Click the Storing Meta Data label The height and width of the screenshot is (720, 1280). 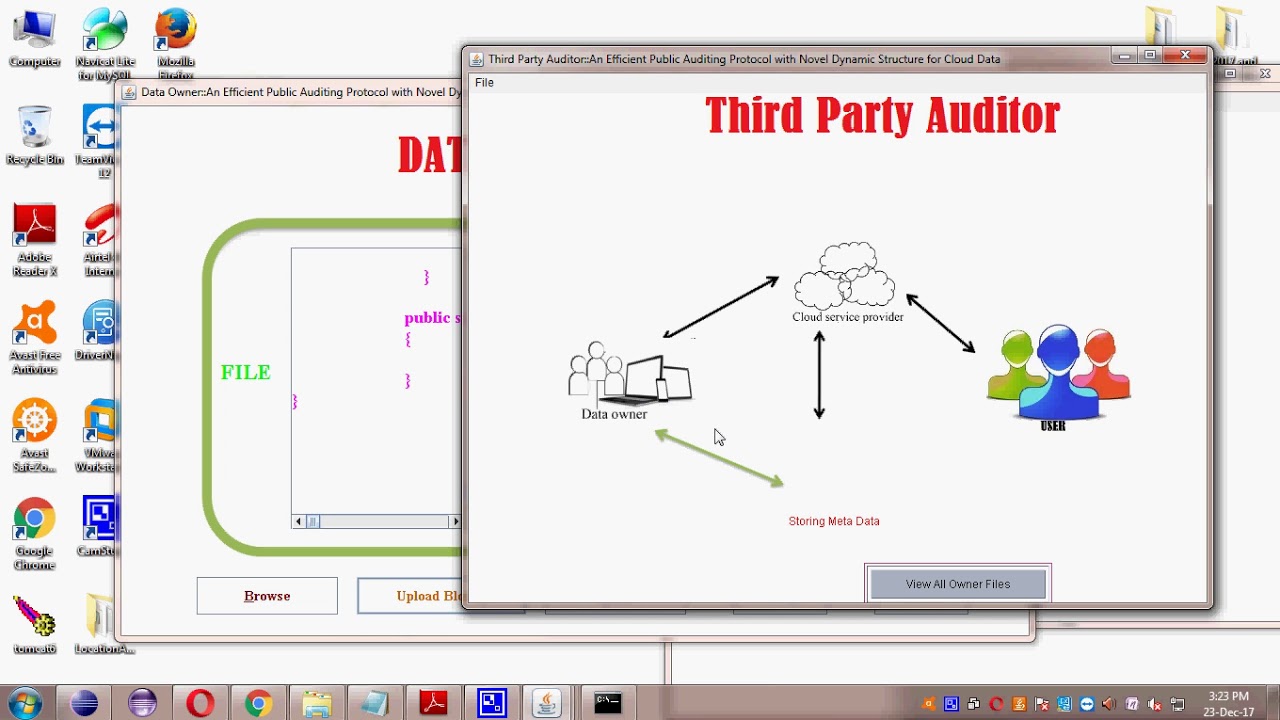[834, 521]
